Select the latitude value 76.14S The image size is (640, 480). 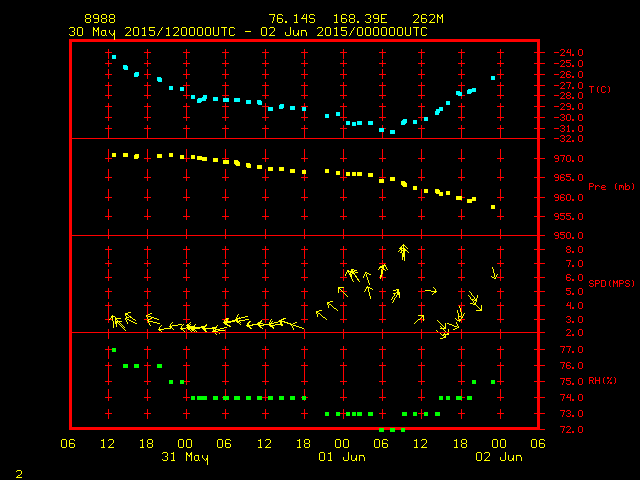[292, 19]
